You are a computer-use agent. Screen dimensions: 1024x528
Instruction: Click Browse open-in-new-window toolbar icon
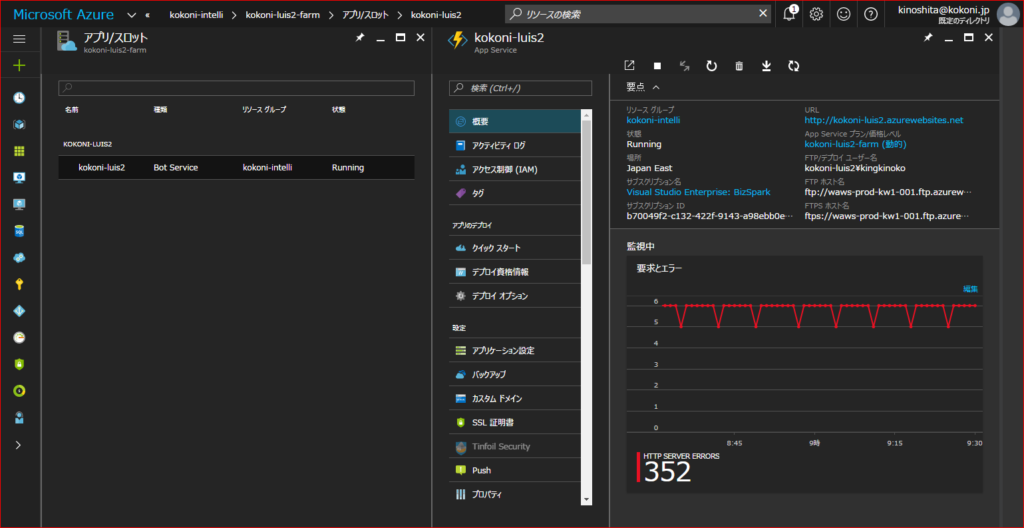630,65
